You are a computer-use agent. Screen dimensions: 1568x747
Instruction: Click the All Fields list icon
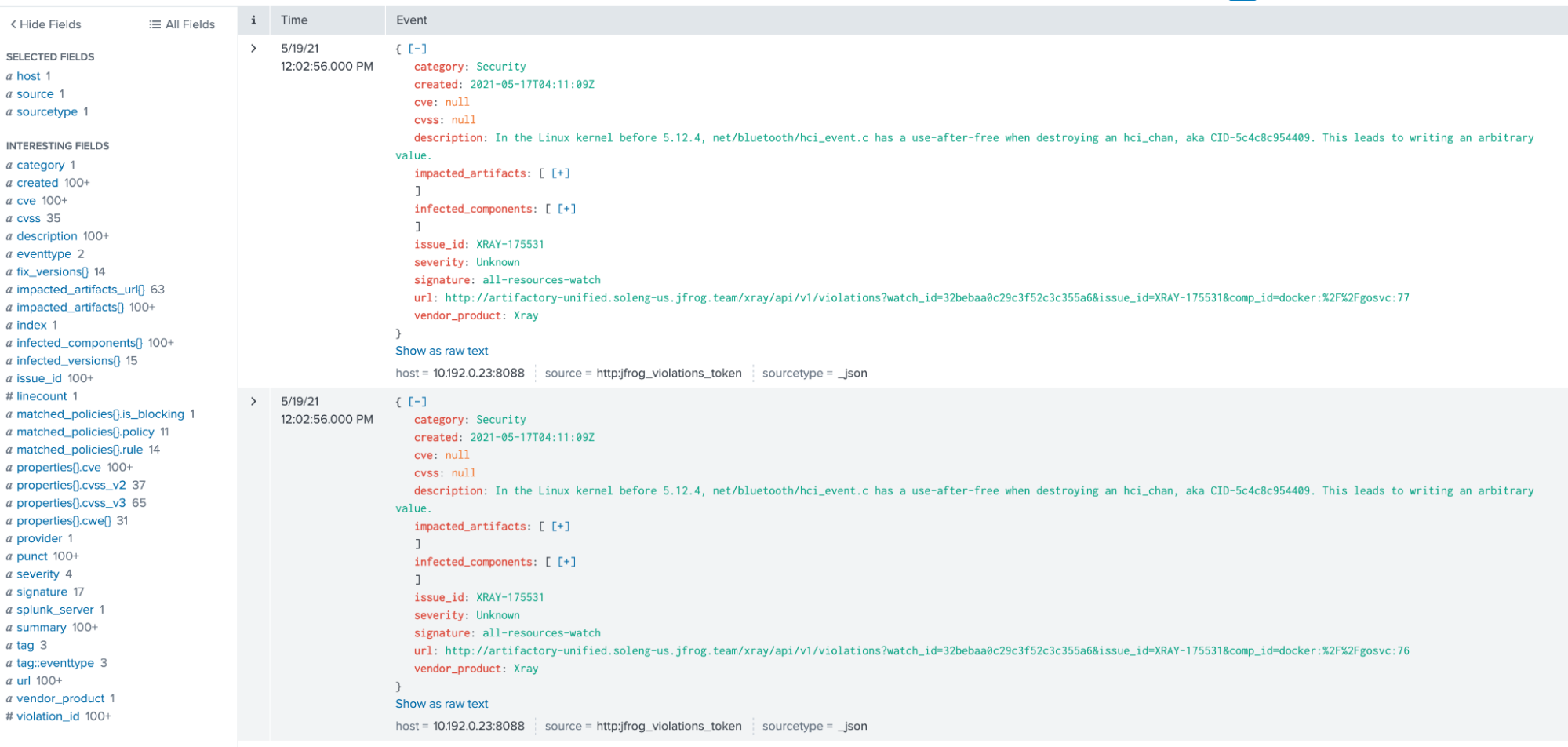click(154, 24)
